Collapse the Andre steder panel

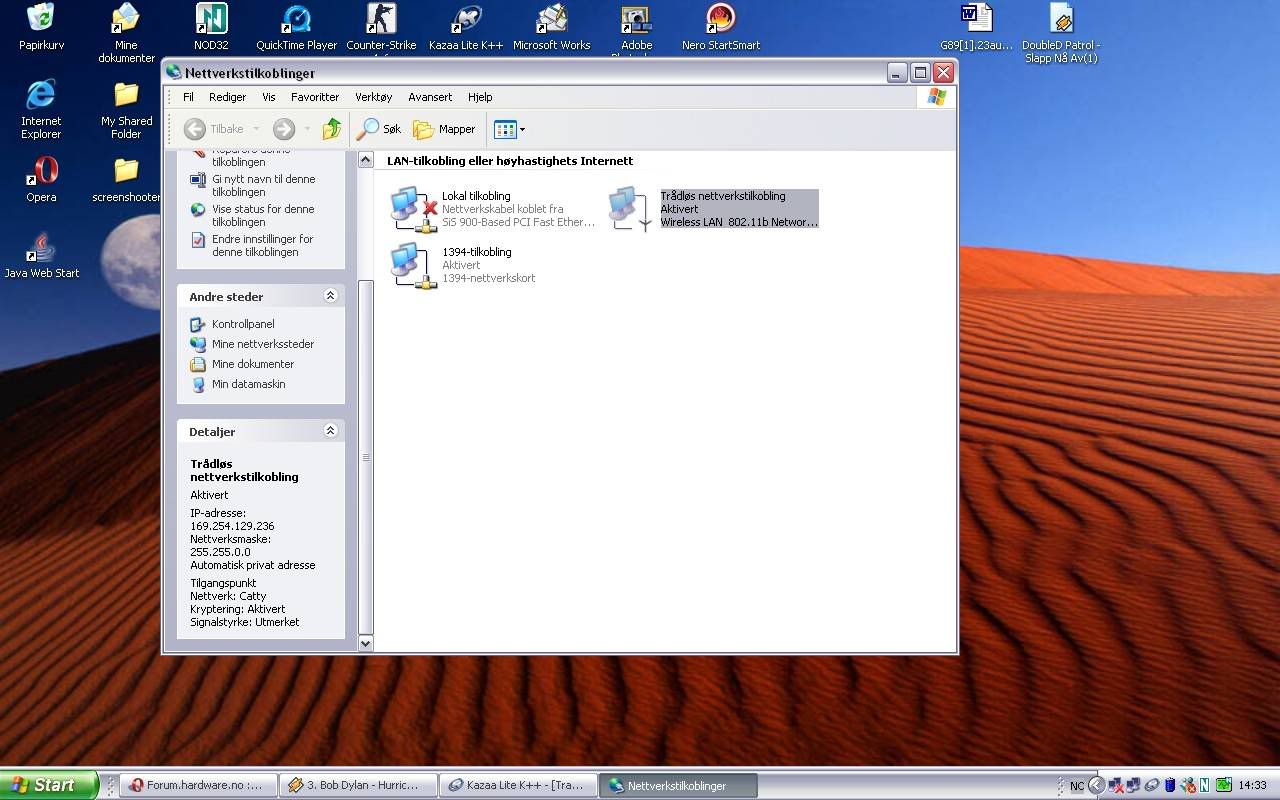(330, 296)
